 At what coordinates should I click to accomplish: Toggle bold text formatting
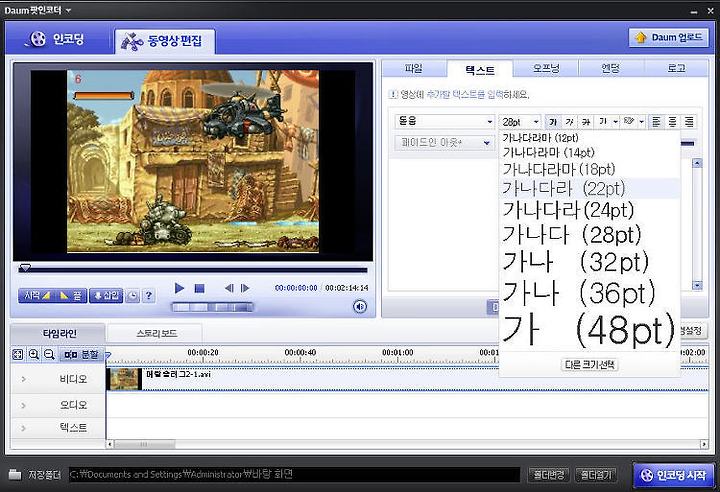coord(553,122)
